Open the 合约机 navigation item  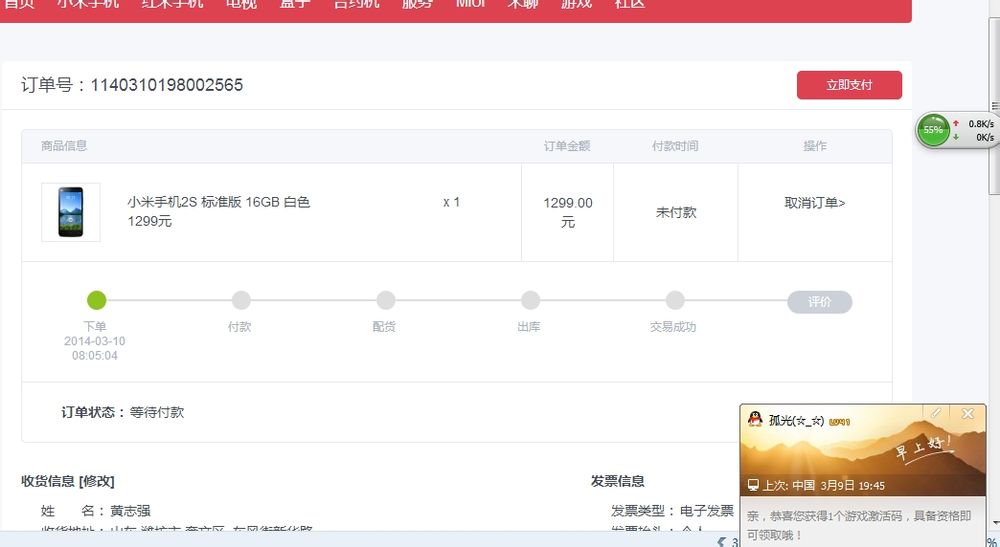pyautogui.click(x=357, y=4)
